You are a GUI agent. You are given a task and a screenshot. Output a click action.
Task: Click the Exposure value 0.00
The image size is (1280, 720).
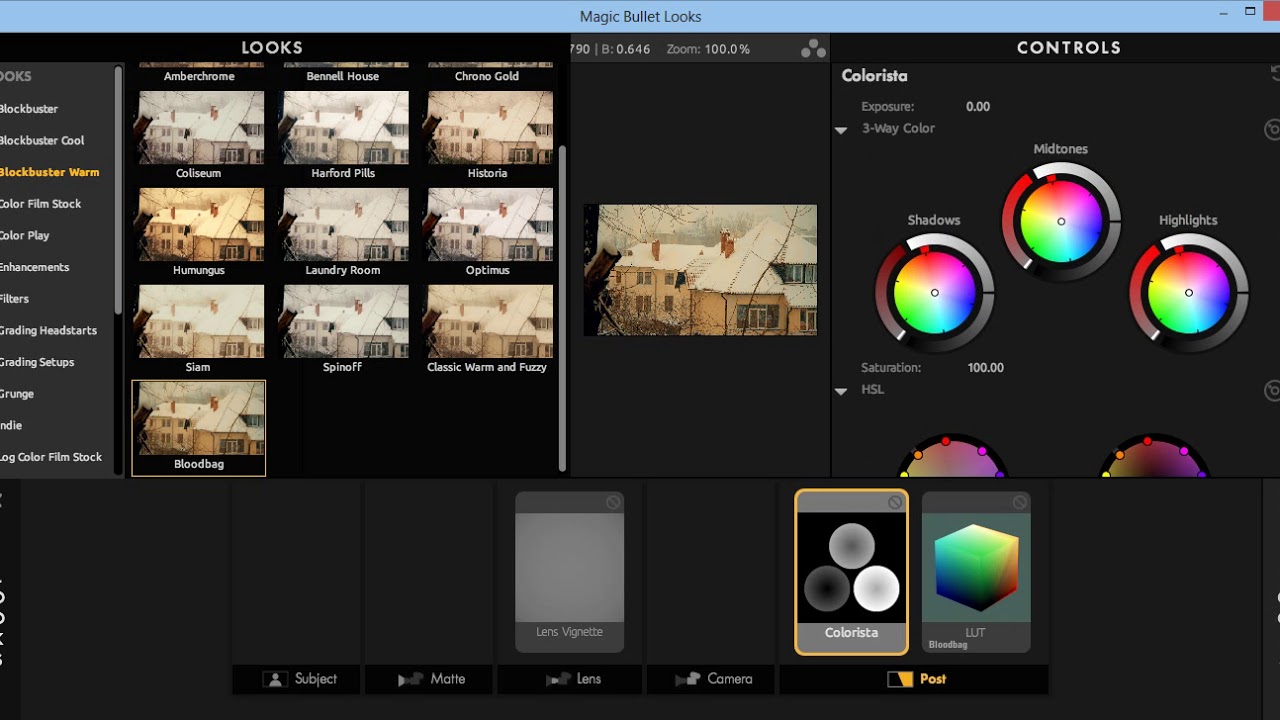pos(977,106)
